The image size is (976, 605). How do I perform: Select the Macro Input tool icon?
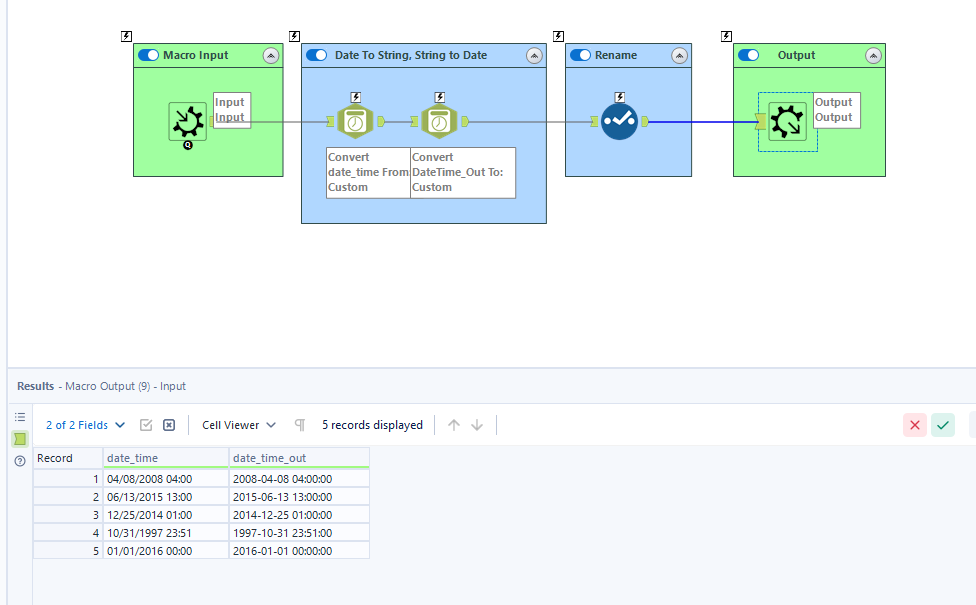187,121
